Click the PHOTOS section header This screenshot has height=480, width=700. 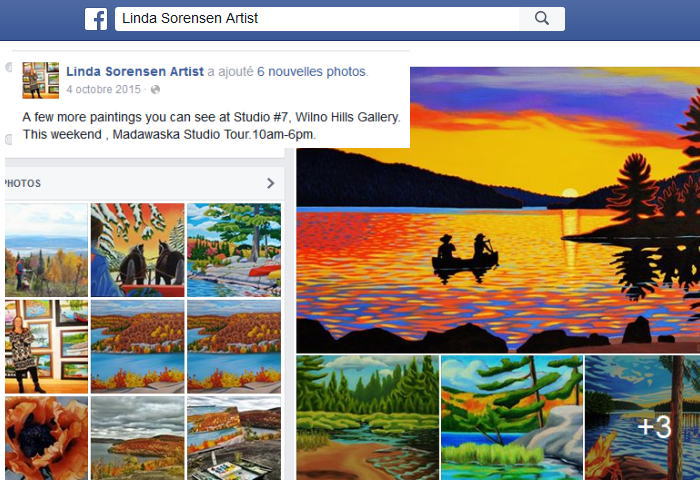pos(22,183)
